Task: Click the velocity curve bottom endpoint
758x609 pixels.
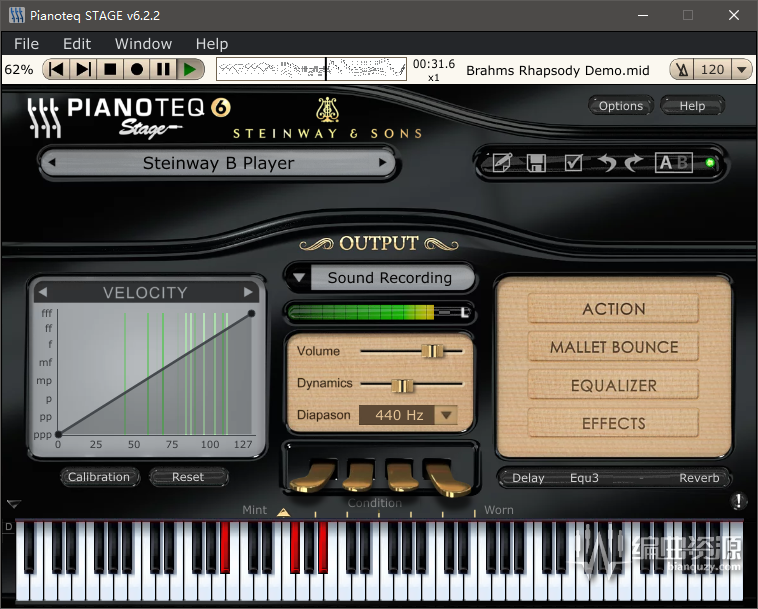Action: [58, 434]
